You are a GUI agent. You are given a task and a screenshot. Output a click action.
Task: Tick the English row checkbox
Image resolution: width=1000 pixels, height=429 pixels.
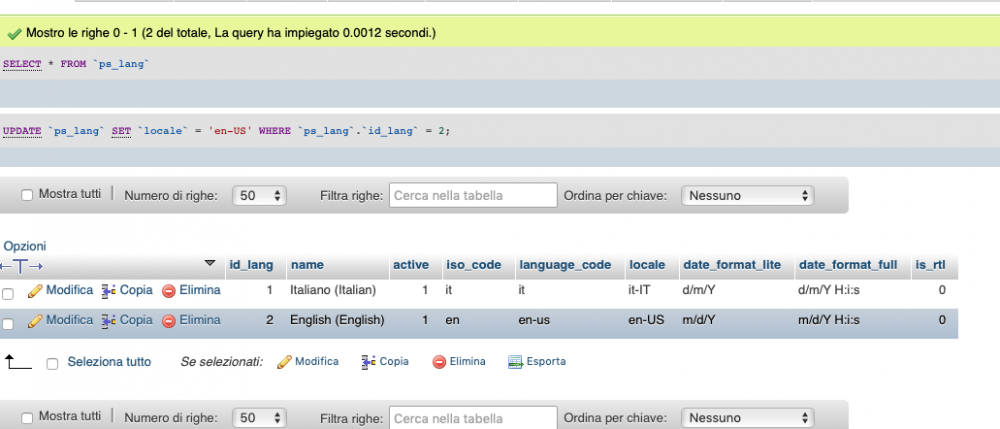click(x=8, y=324)
